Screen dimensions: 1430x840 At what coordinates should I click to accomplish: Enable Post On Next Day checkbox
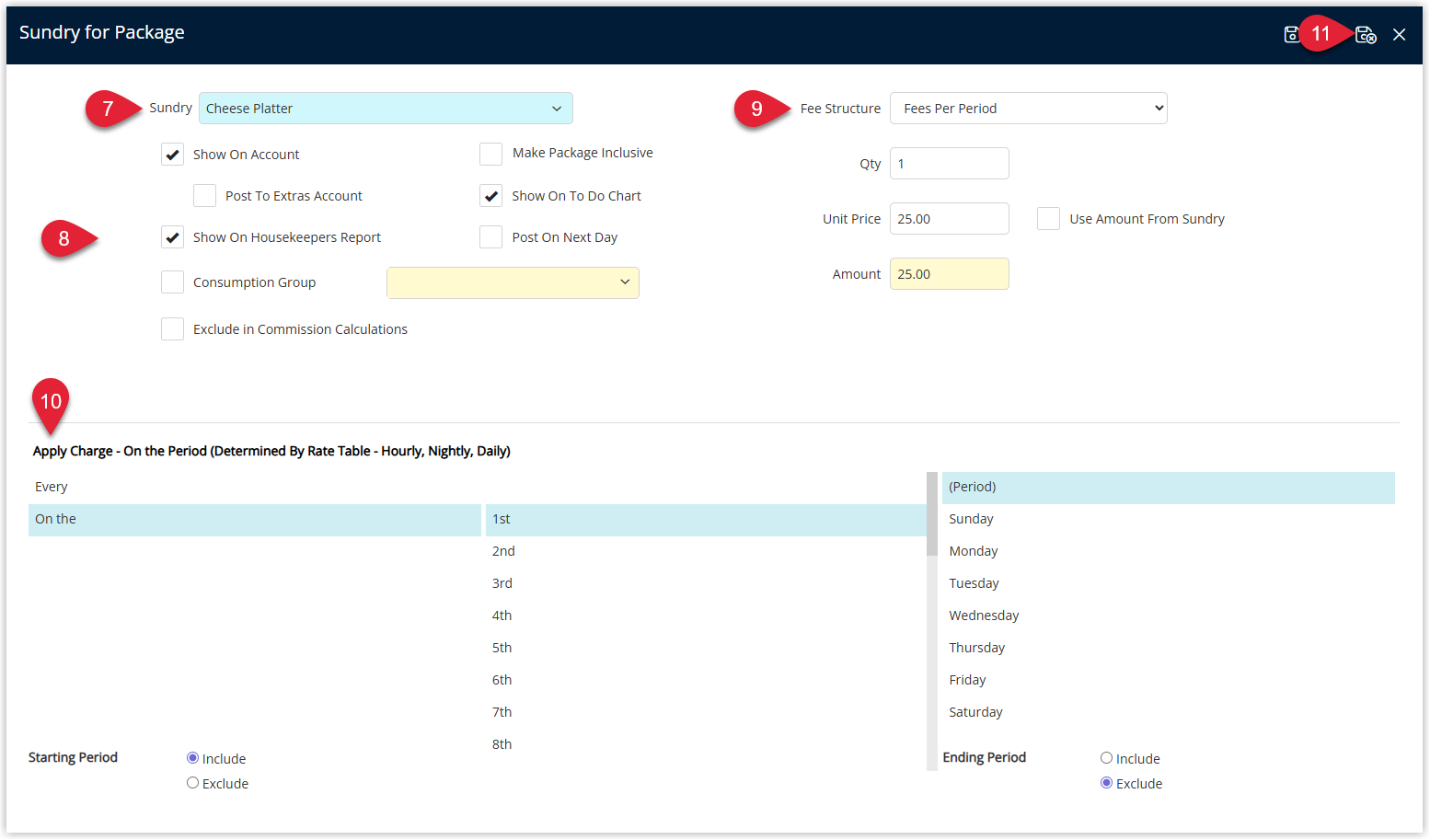pyautogui.click(x=490, y=236)
